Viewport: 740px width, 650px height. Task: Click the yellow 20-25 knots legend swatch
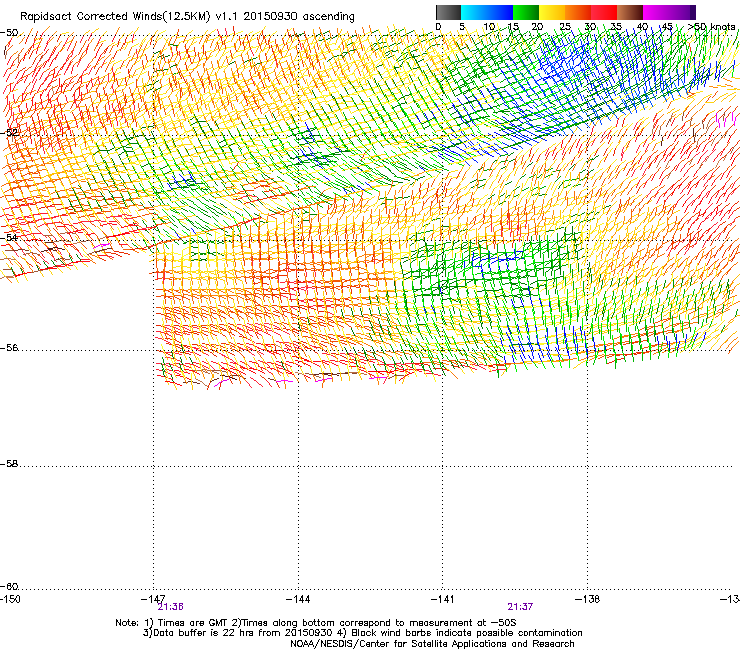coord(552,12)
